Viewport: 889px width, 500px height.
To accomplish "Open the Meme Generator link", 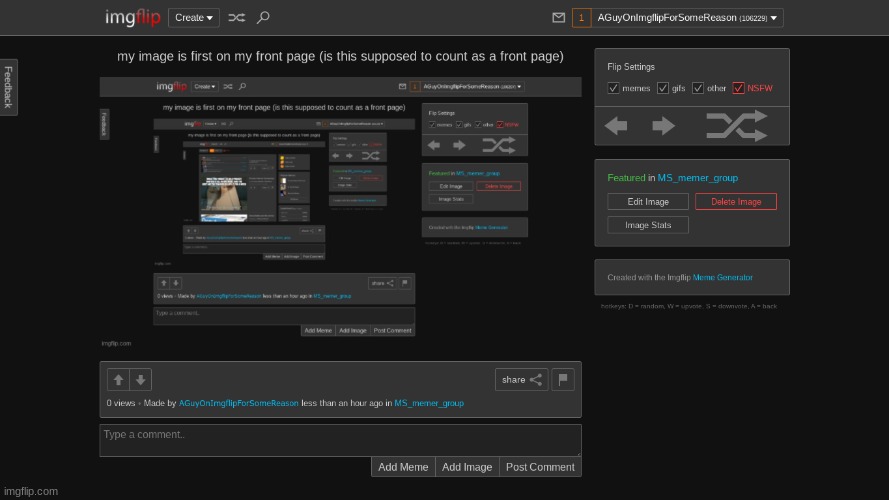I will pyautogui.click(x=723, y=277).
